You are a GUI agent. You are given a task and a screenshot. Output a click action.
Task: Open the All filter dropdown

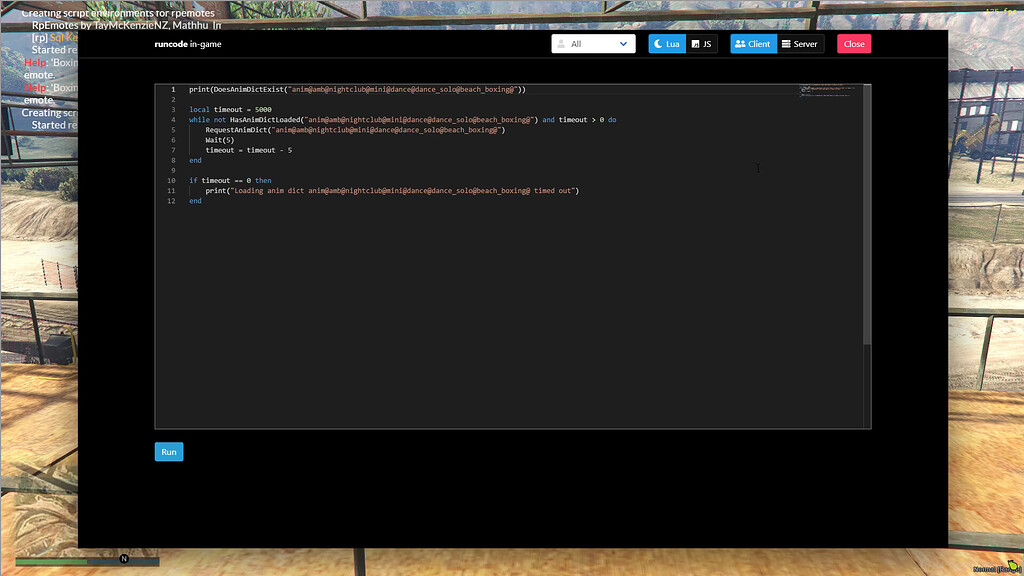(x=594, y=44)
